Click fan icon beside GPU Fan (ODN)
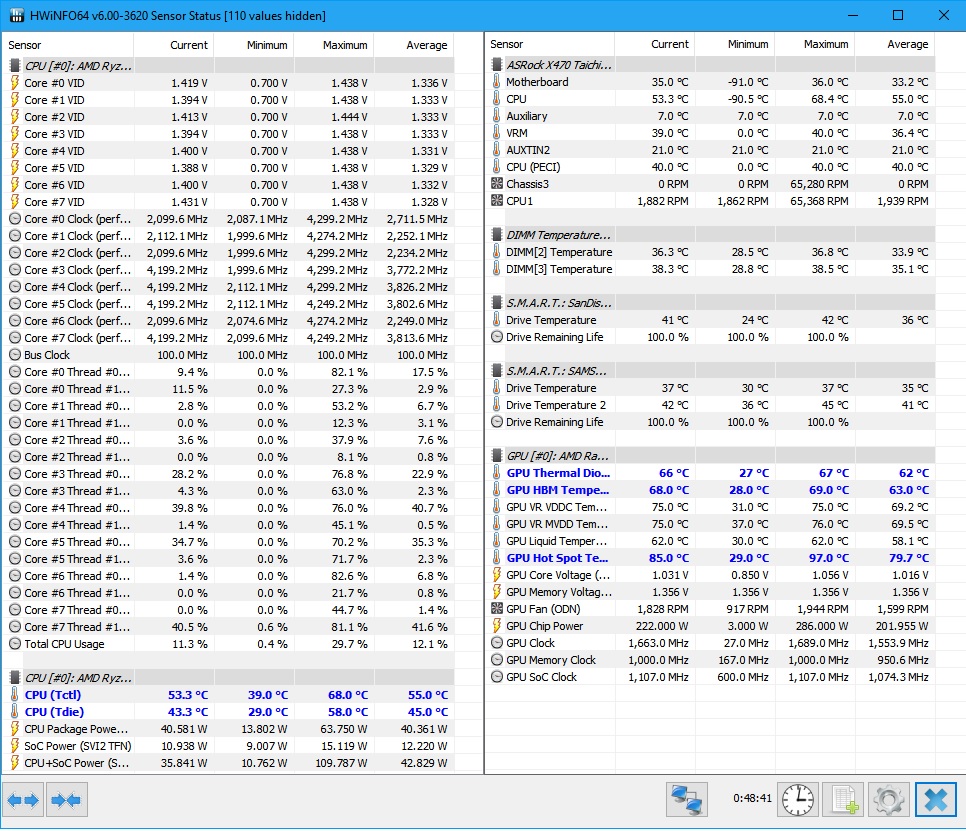The height and width of the screenshot is (831, 966). (x=497, y=609)
